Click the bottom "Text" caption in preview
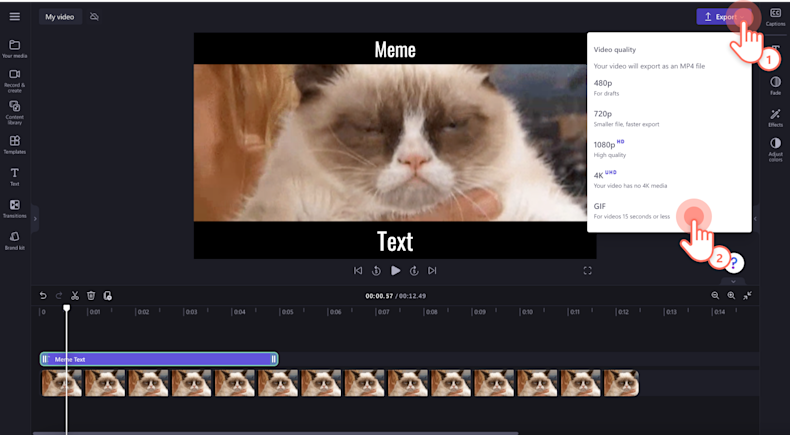Viewport: 790px width, 435px height. (395, 241)
